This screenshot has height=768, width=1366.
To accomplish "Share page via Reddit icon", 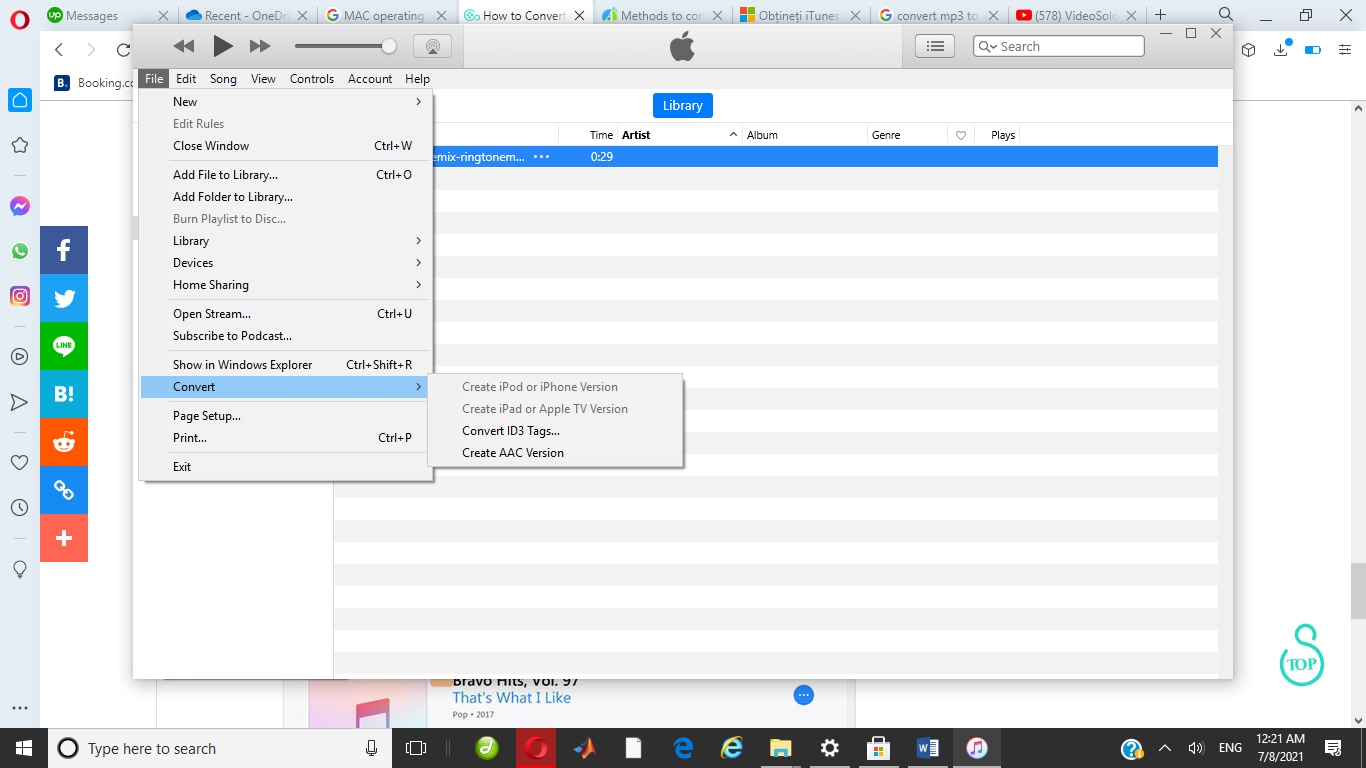I will click(64, 442).
